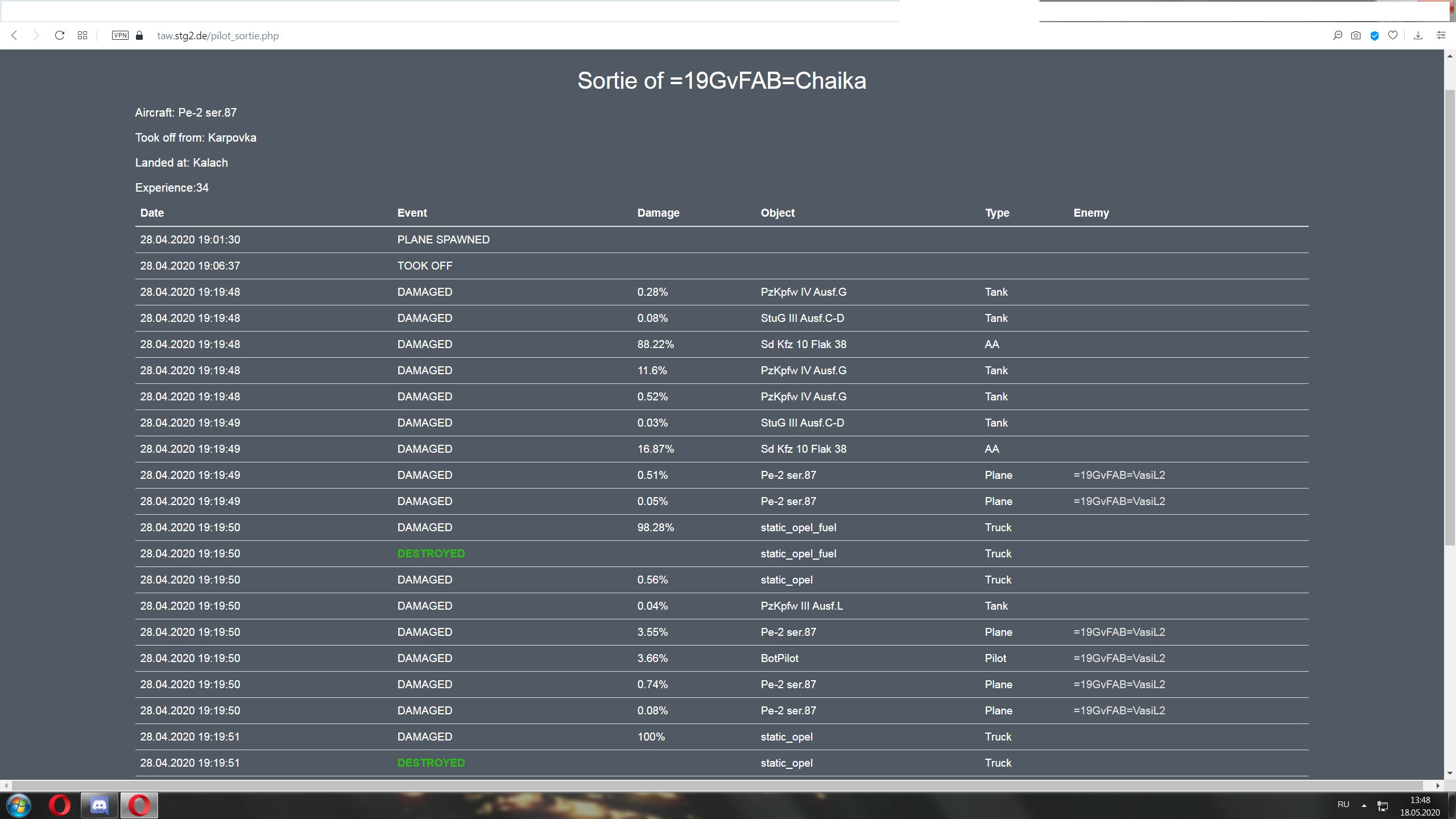Reload the pilot sortie page
This screenshot has width=1456, height=819.
coord(59,35)
